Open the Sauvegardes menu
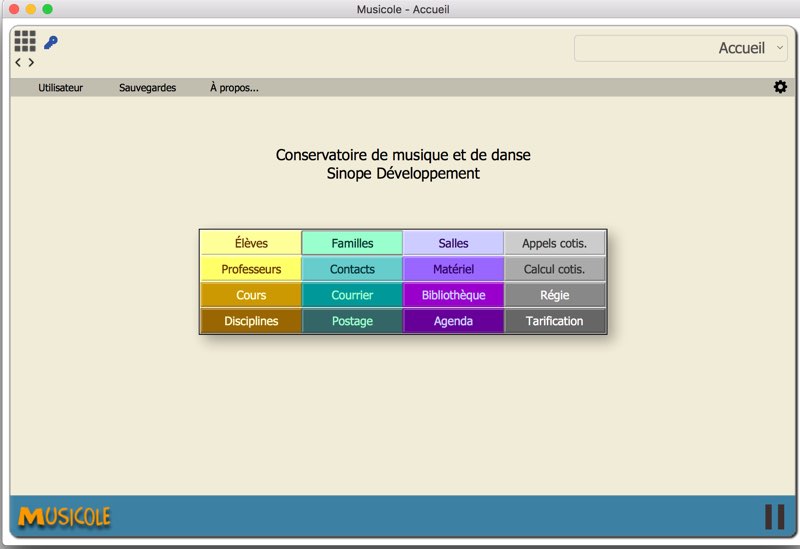The height and width of the screenshot is (549, 800). [147, 88]
